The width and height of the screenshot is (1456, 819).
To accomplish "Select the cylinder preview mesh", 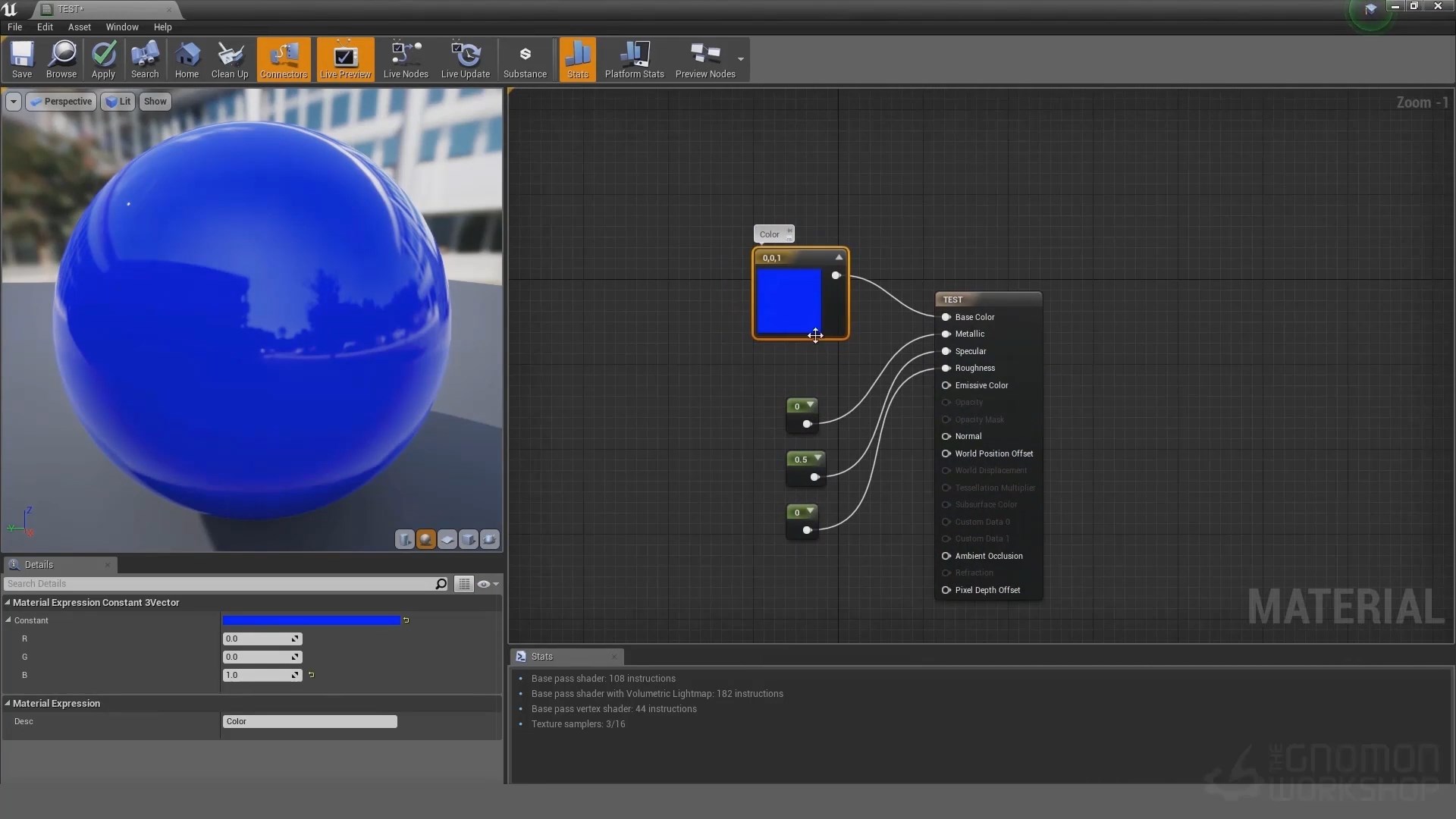I will click(405, 539).
